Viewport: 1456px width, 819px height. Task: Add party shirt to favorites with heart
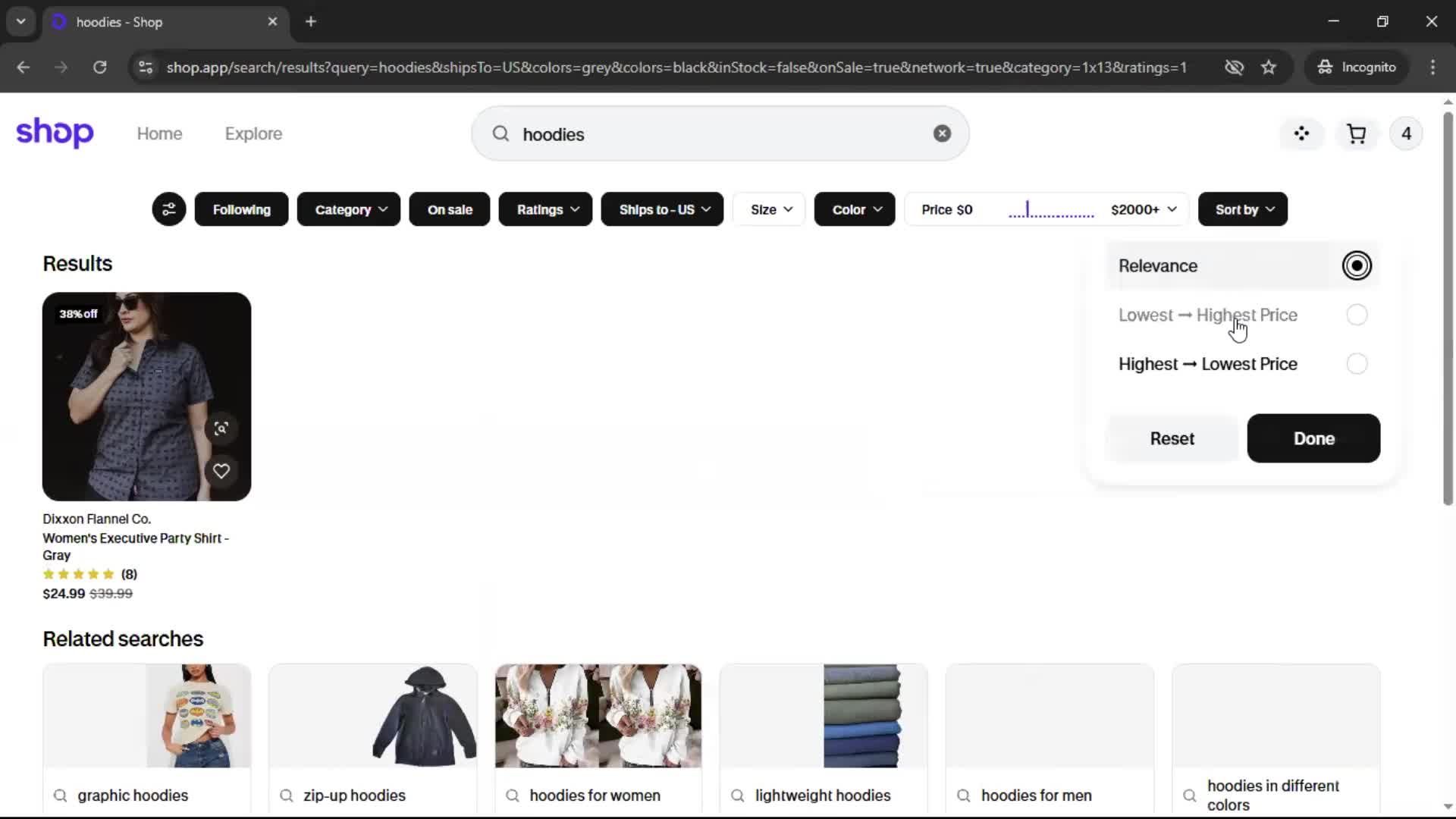[x=221, y=471]
